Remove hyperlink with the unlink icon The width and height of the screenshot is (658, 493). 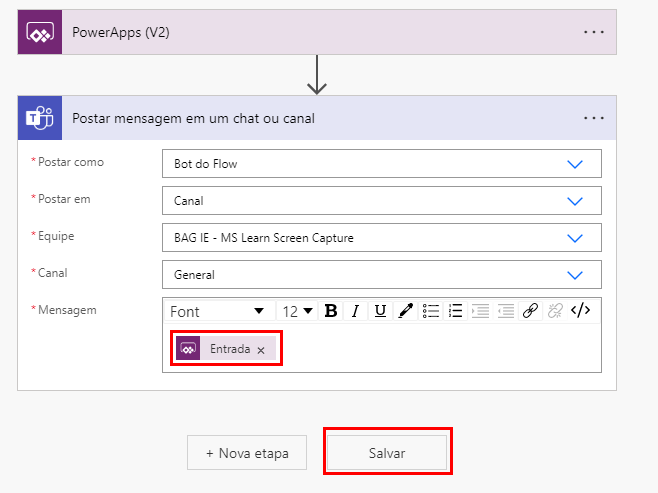555,311
